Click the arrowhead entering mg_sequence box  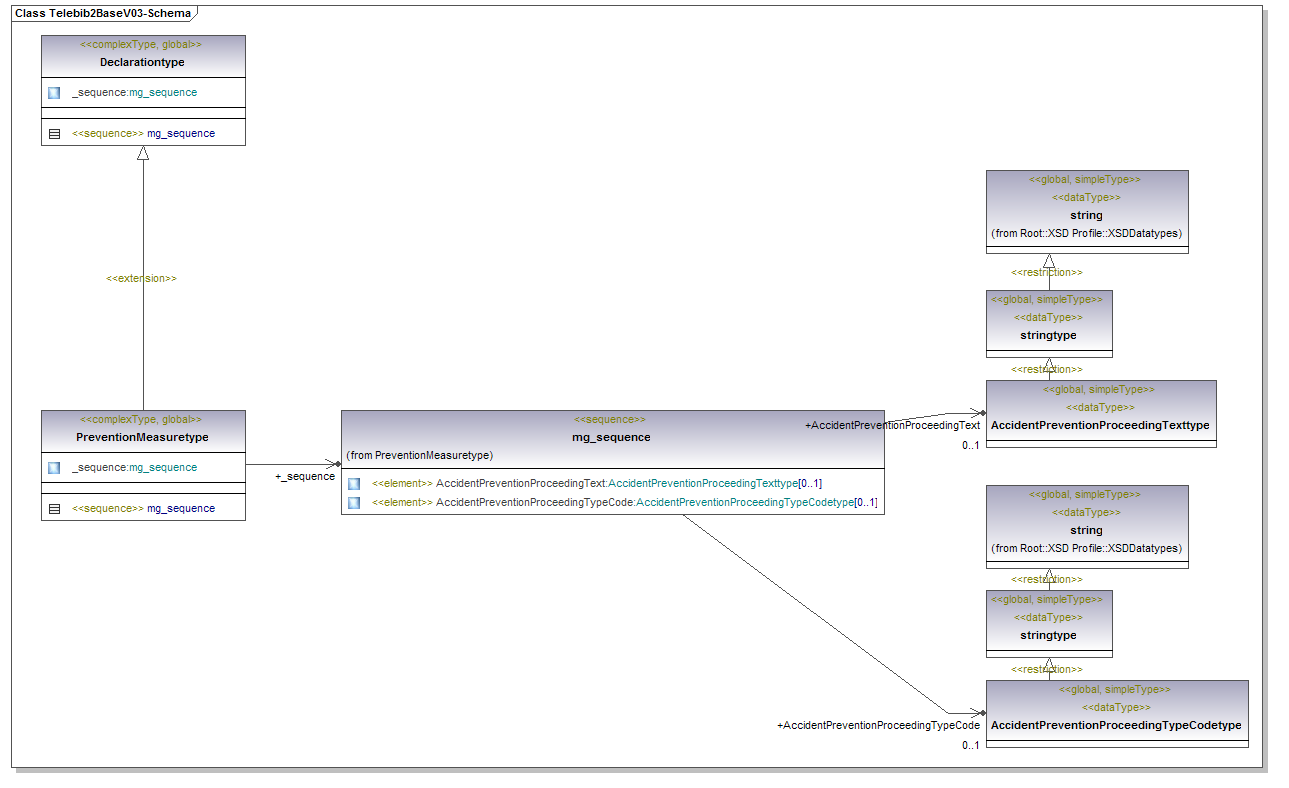pyautogui.click(x=335, y=464)
